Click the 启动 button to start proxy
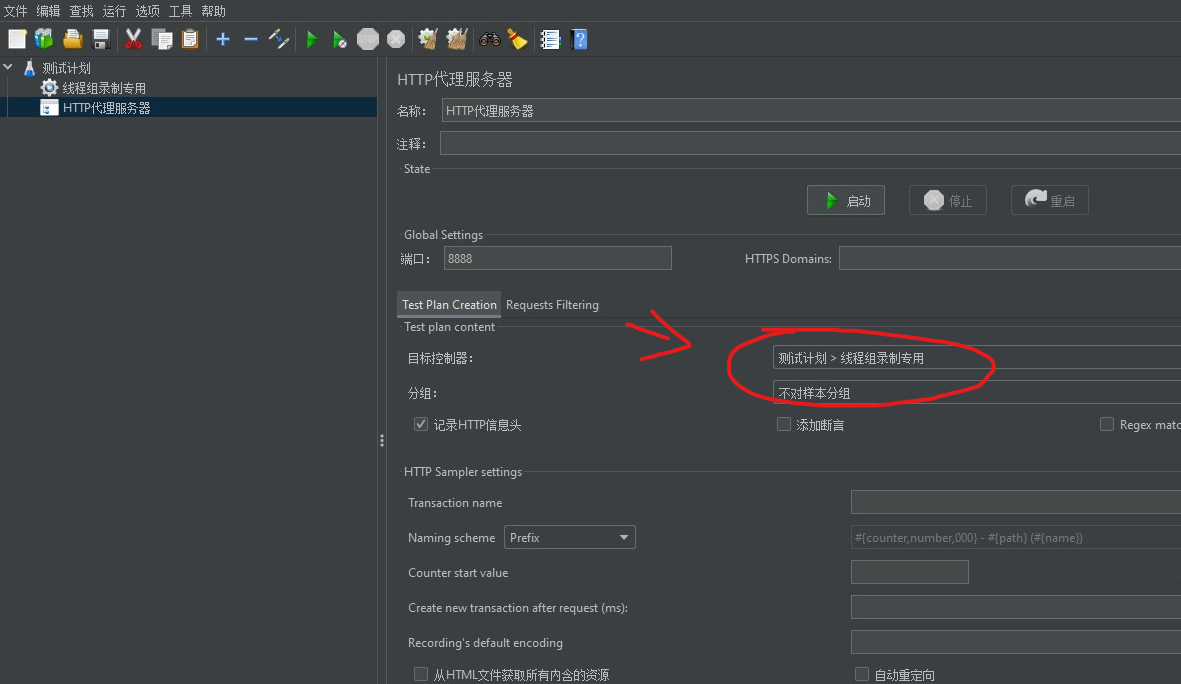The width and height of the screenshot is (1181, 684). 846,200
